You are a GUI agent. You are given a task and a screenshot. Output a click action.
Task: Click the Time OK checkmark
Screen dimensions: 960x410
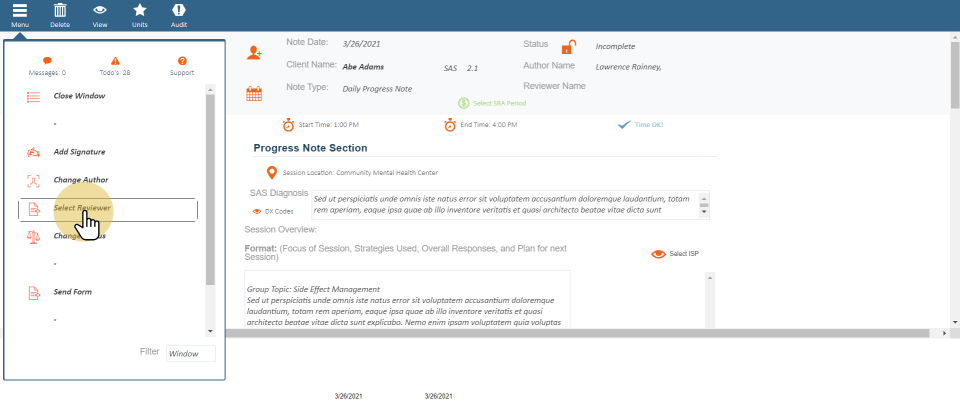pos(624,125)
